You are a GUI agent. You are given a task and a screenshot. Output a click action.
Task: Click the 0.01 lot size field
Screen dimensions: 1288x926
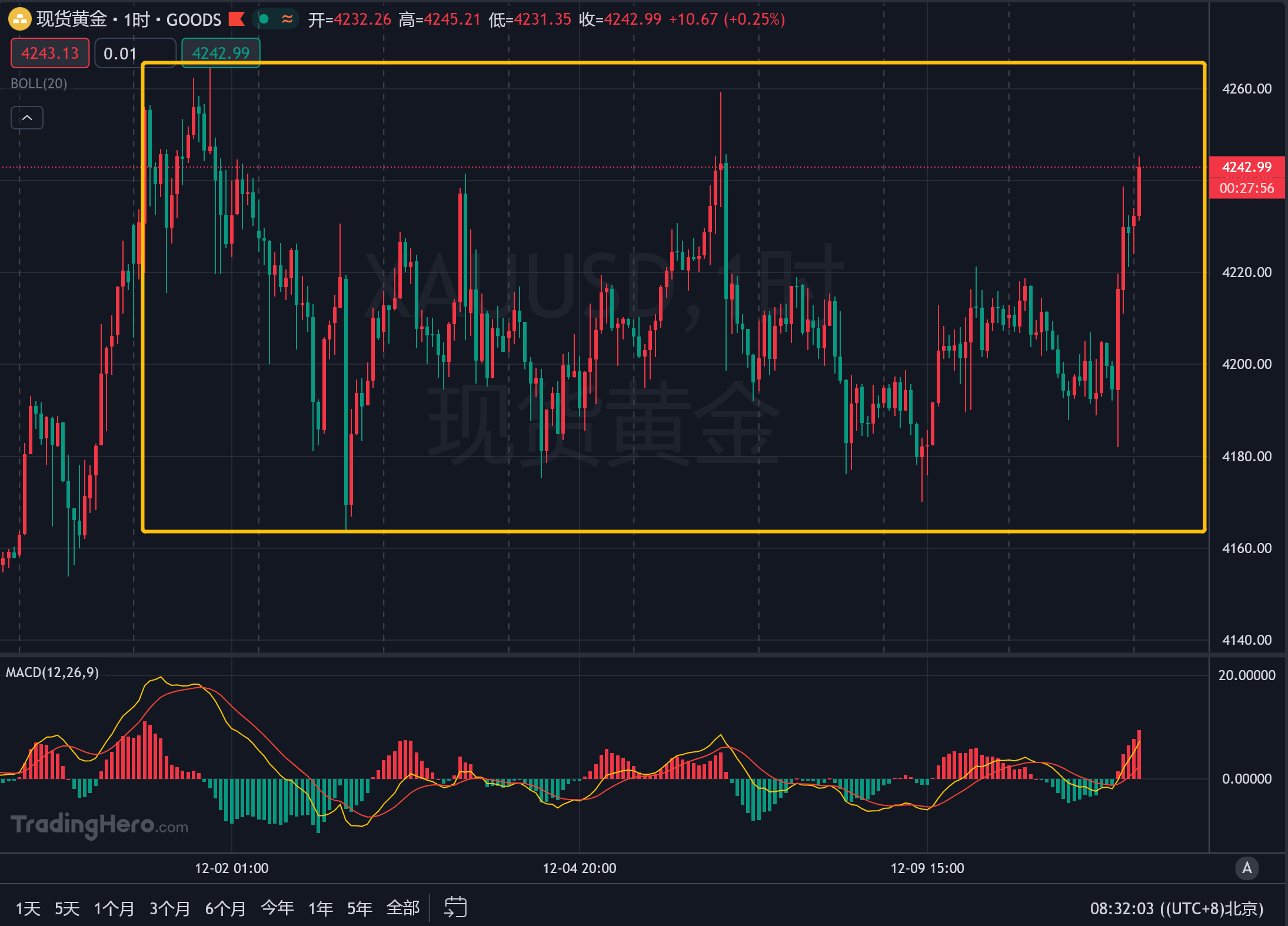[135, 53]
